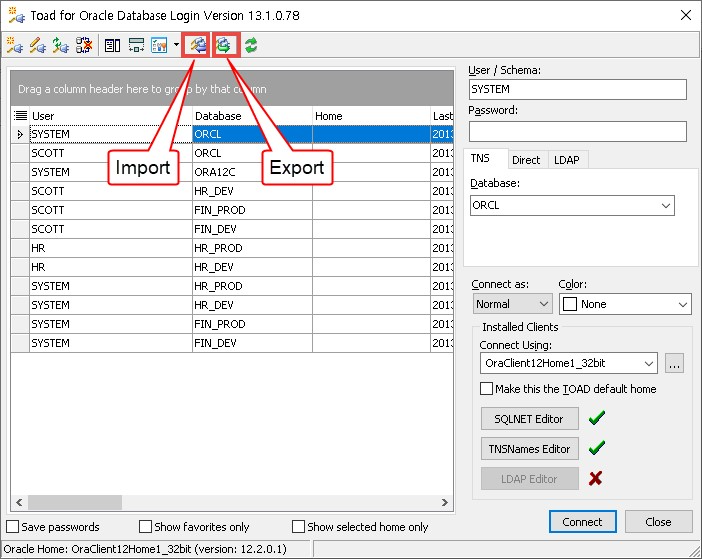702x559 pixels.
Task: Toggle Show favorites only checkbox
Action: tap(146, 526)
